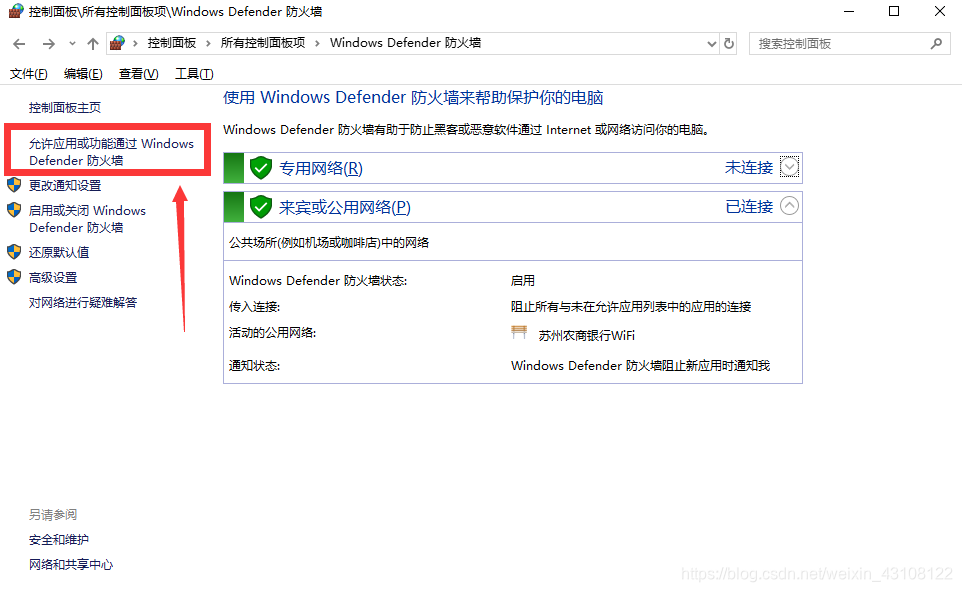Go up one level with up arrow
The height and width of the screenshot is (592, 962).
[x=93, y=44]
